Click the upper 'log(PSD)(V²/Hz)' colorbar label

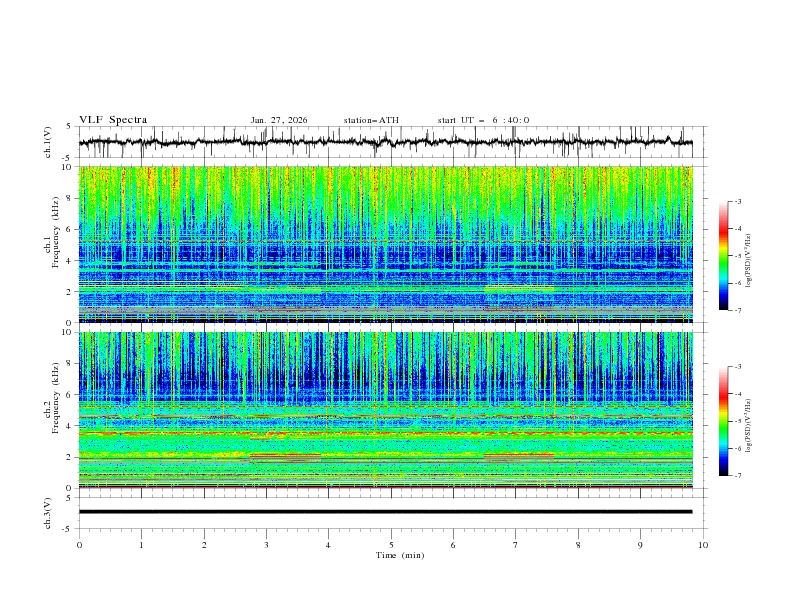coord(748,261)
